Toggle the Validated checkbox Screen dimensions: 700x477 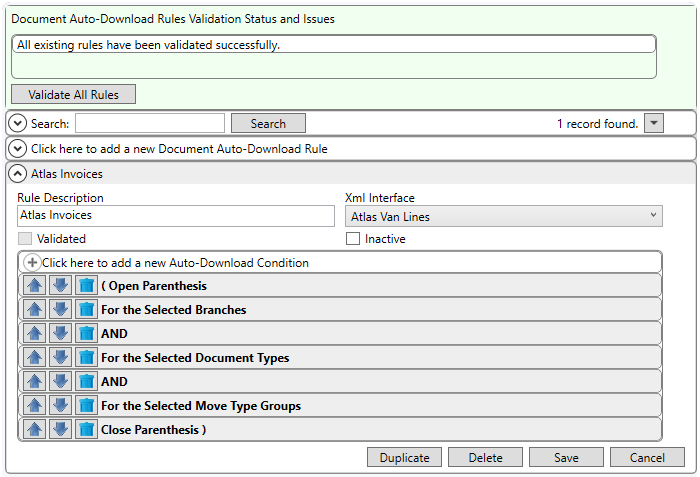[x=25, y=238]
